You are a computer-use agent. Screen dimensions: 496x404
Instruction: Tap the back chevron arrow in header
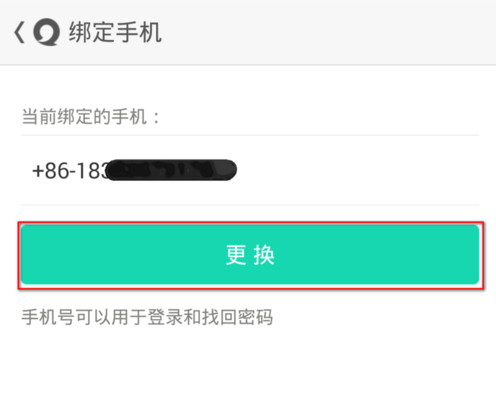[19, 32]
